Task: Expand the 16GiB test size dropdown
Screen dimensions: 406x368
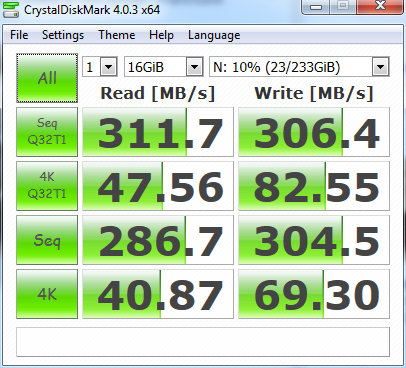Action: (195, 67)
